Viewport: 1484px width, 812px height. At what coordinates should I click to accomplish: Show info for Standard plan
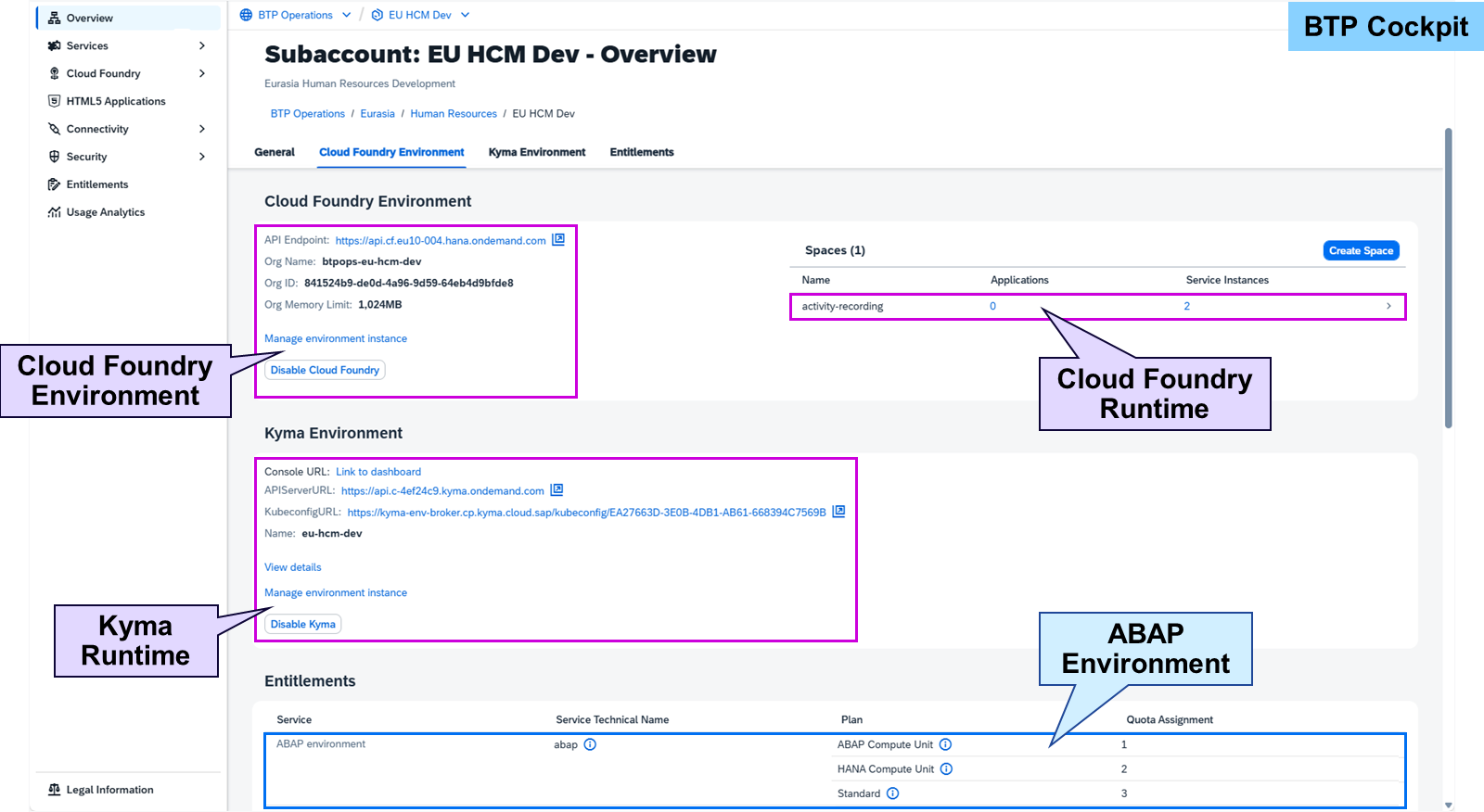(892, 793)
